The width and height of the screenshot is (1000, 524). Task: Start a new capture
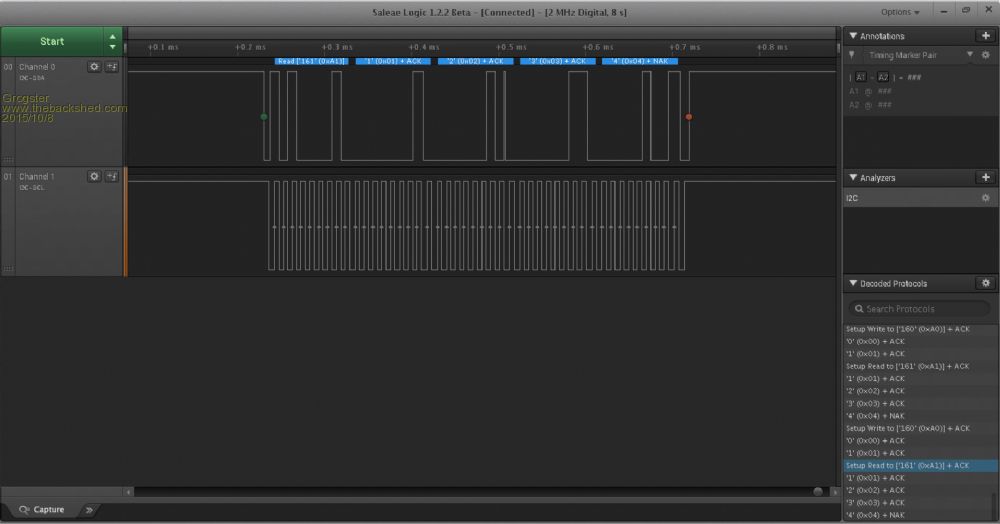point(52,41)
